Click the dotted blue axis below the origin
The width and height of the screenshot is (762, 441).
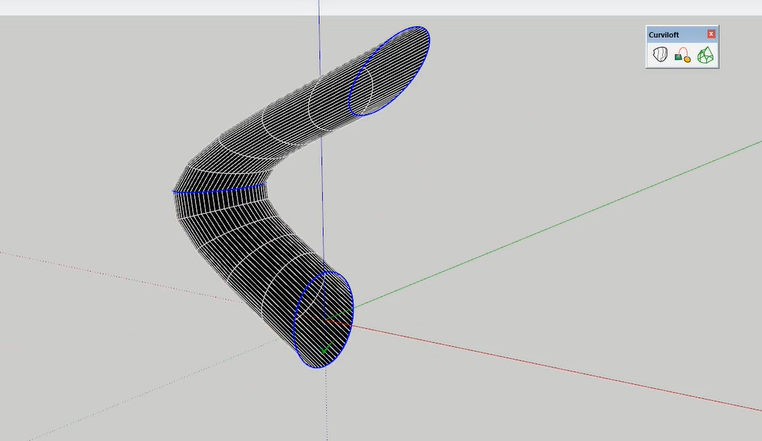tap(326, 410)
